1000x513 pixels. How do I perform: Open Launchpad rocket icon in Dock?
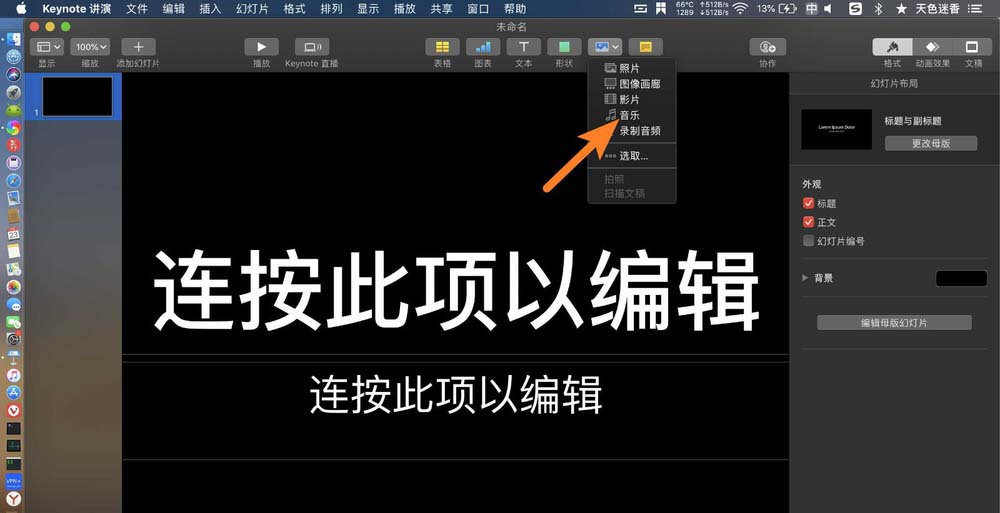pos(13,93)
